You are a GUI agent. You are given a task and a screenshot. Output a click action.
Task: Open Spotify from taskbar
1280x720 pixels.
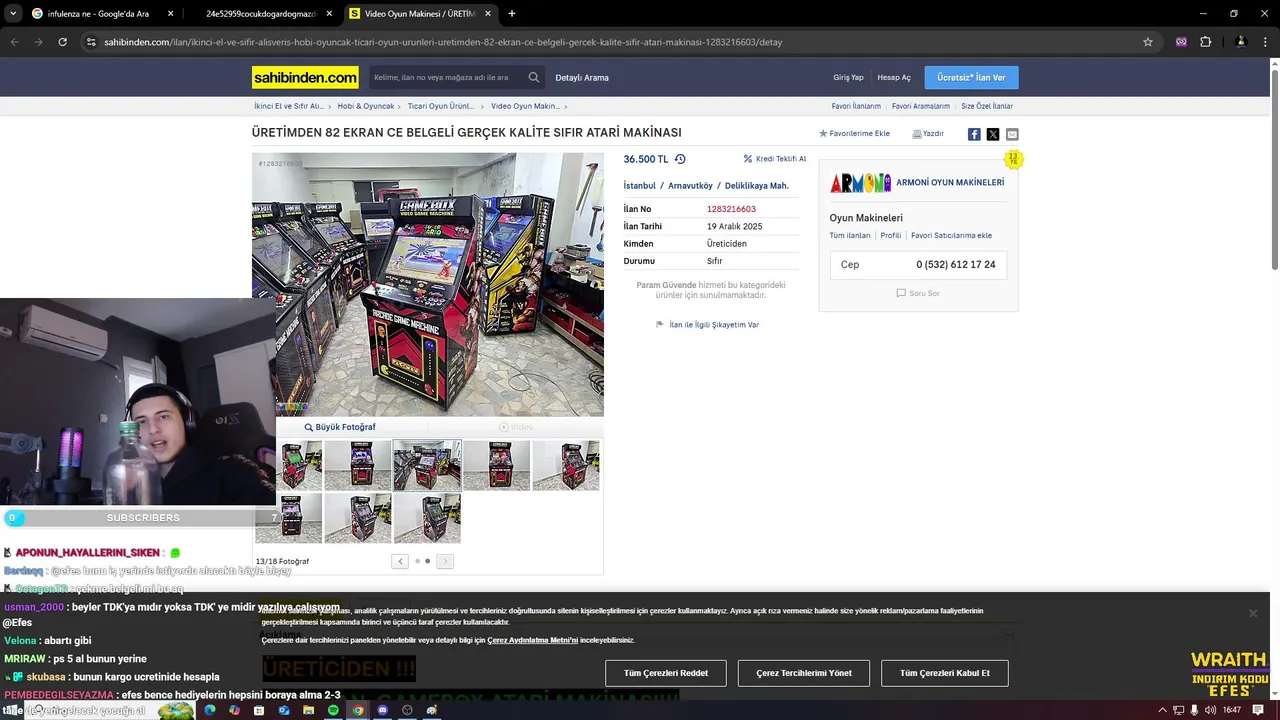[333, 710]
